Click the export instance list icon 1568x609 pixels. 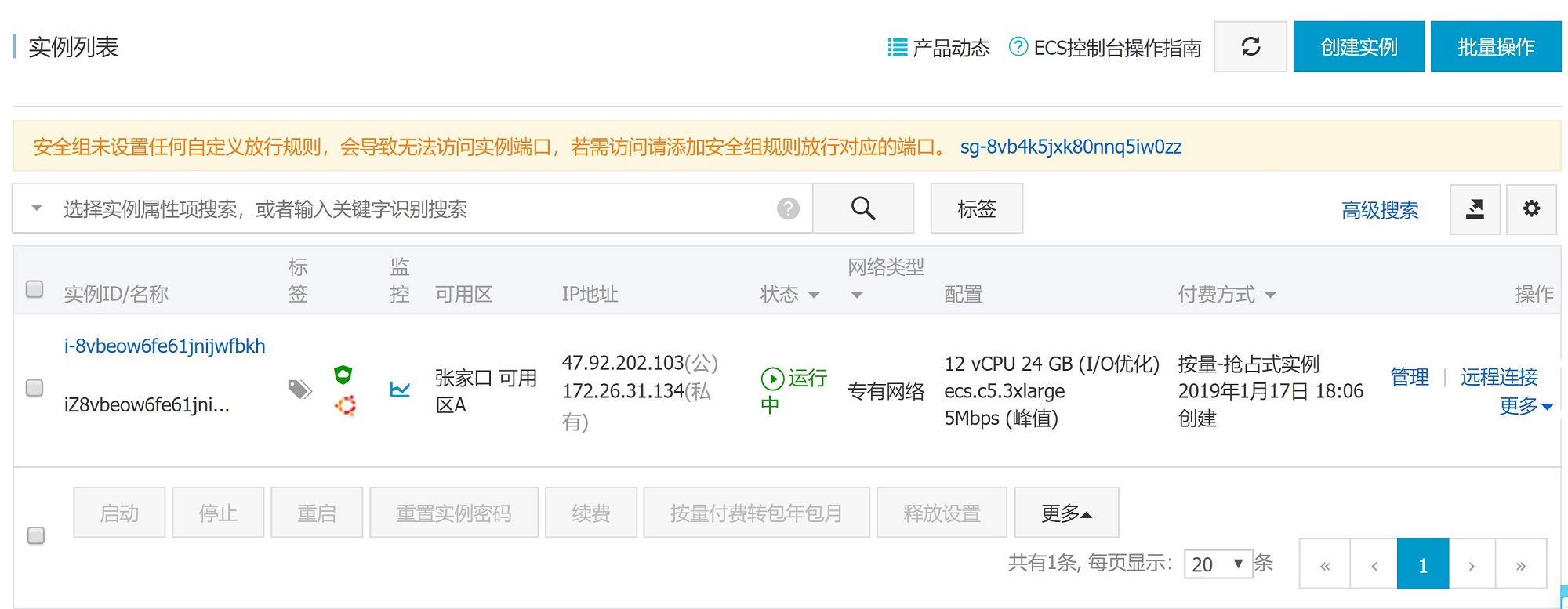pyautogui.click(x=1475, y=209)
